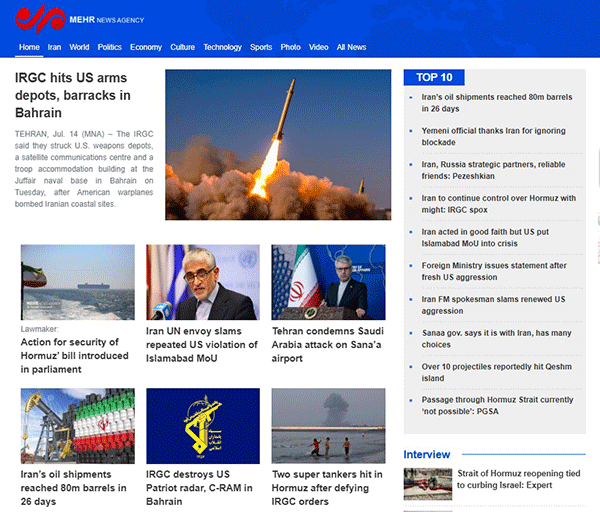Open 'Strait of Hormuz reopening tied to curbing Israel: Expert'
Screen dimensions: 600x512
point(519,479)
